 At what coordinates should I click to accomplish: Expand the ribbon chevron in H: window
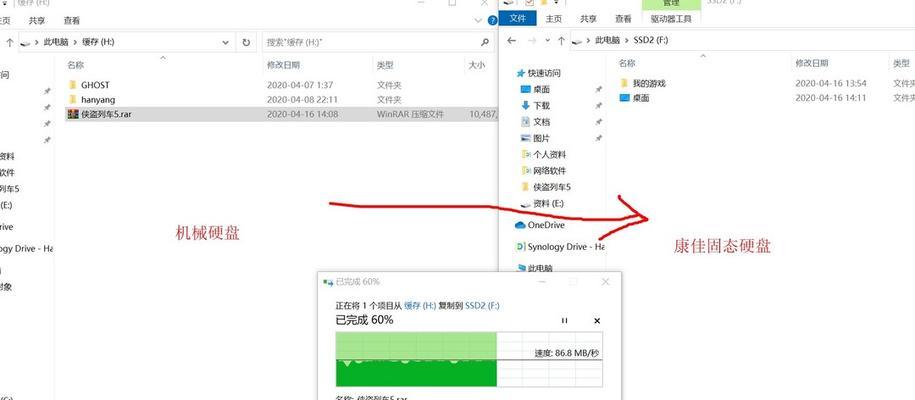478,20
